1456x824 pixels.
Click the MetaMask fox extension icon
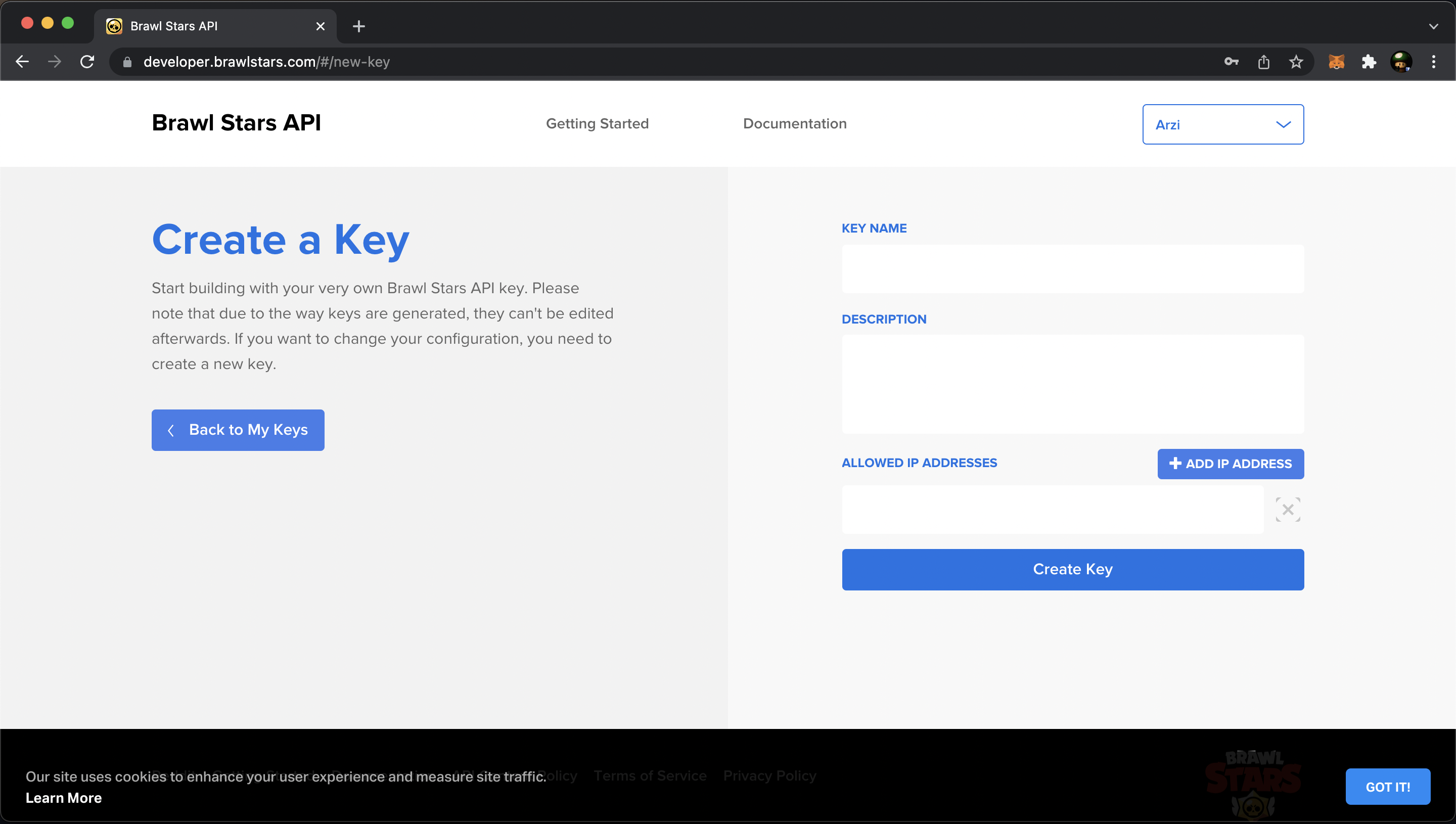1336,62
